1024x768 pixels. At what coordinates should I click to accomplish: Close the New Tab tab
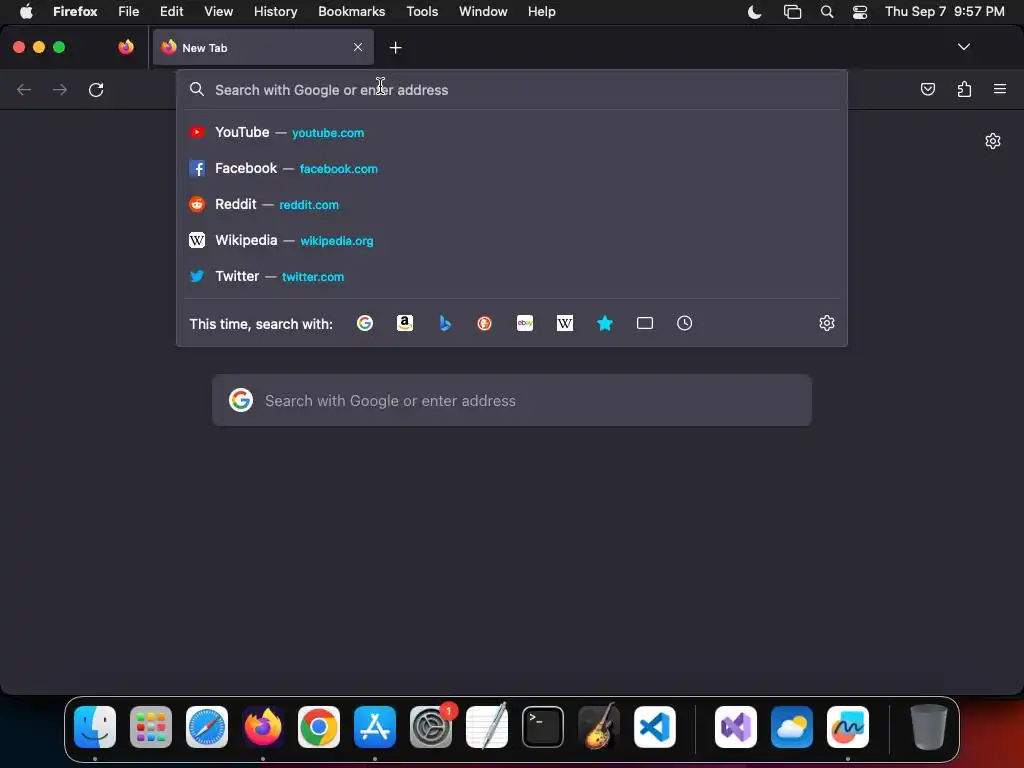click(358, 47)
